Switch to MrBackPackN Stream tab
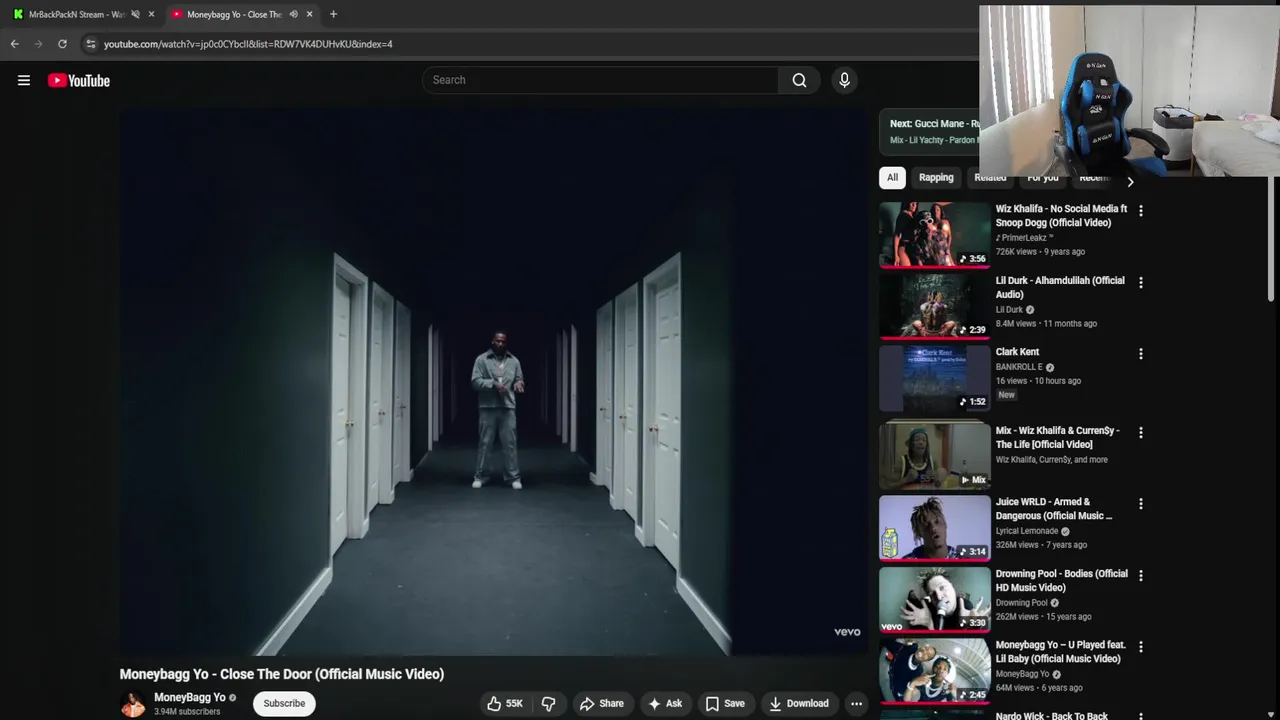The width and height of the screenshot is (1280, 720). [x=76, y=14]
